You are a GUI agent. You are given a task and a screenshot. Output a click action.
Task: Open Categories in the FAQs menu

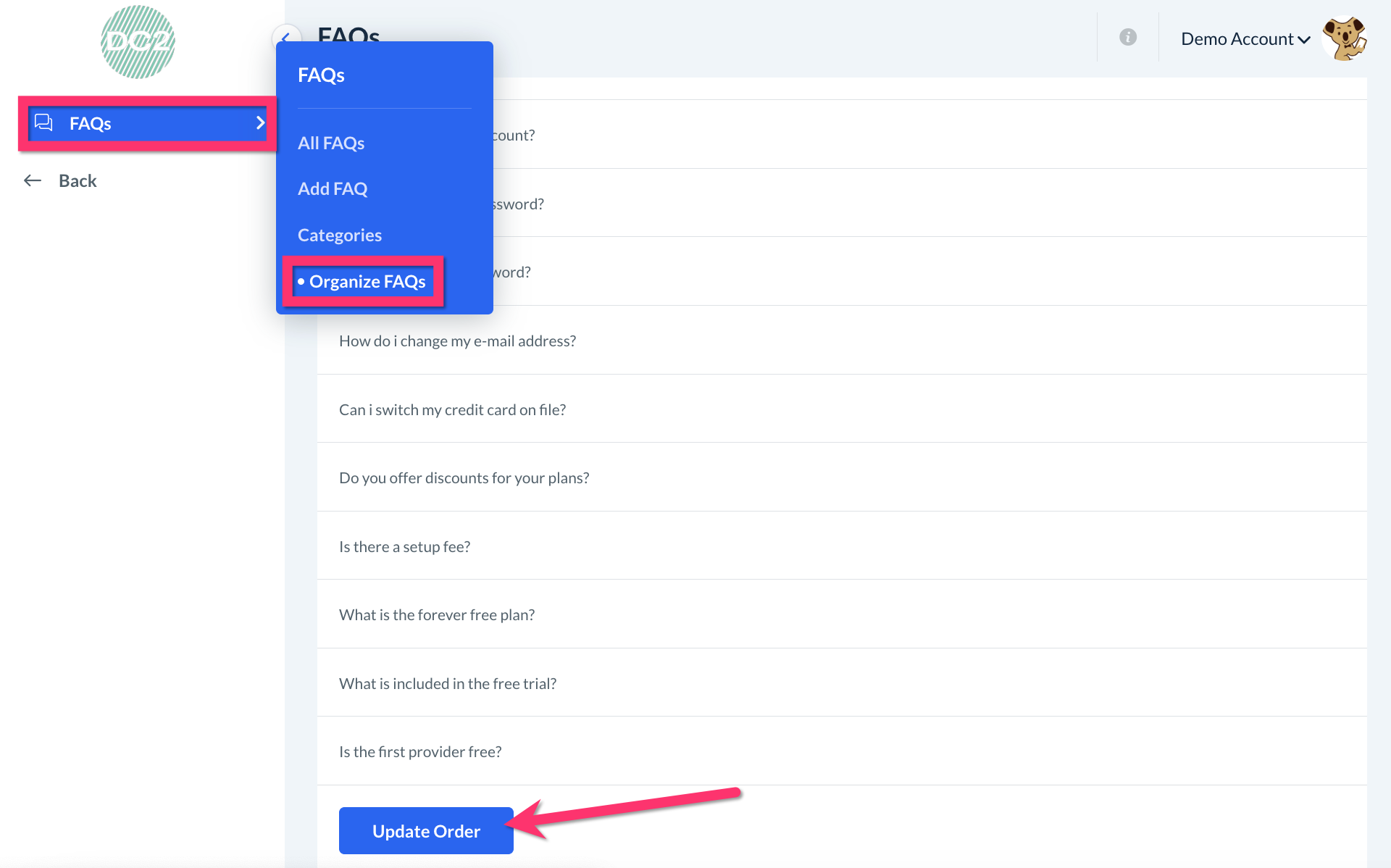(339, 235)
